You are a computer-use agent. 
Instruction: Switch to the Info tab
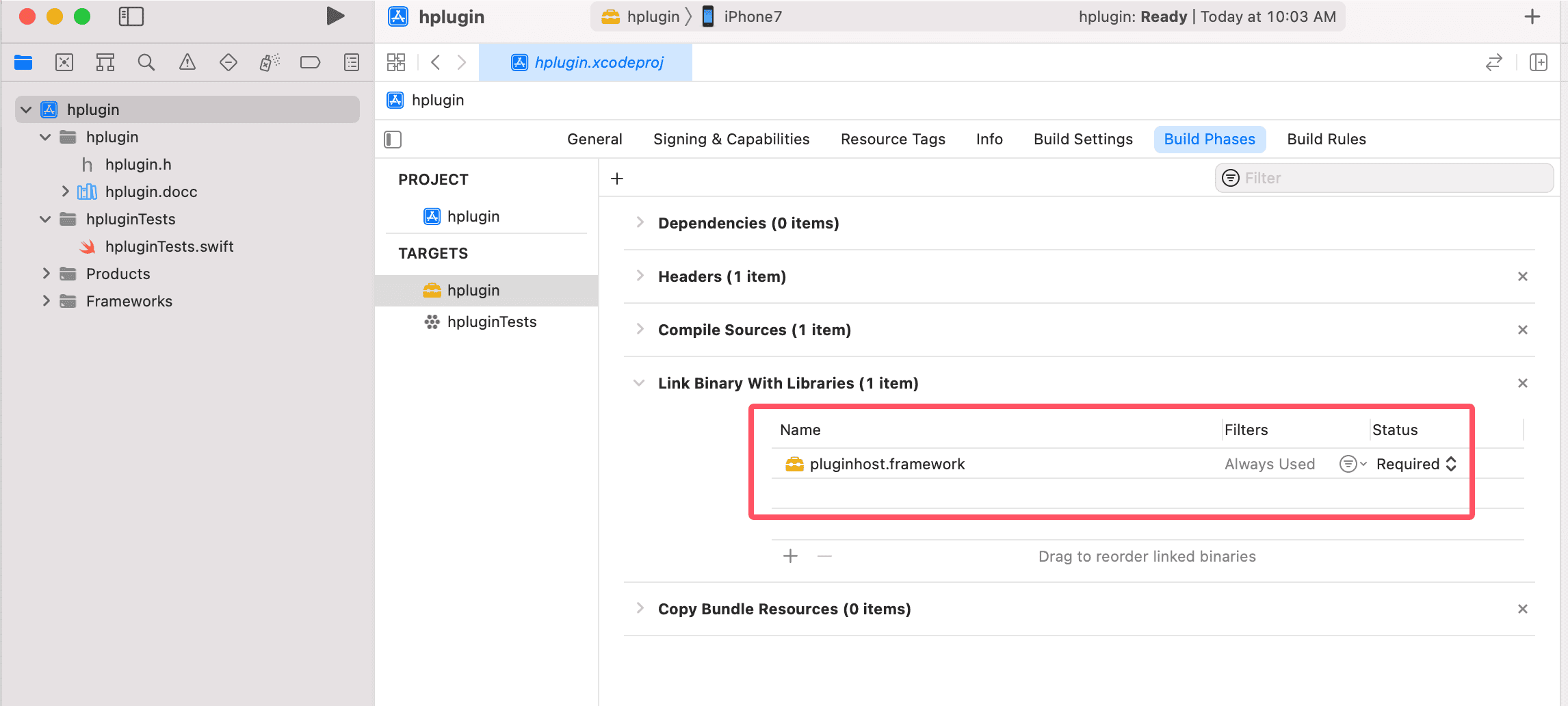[x=989, y=140]
